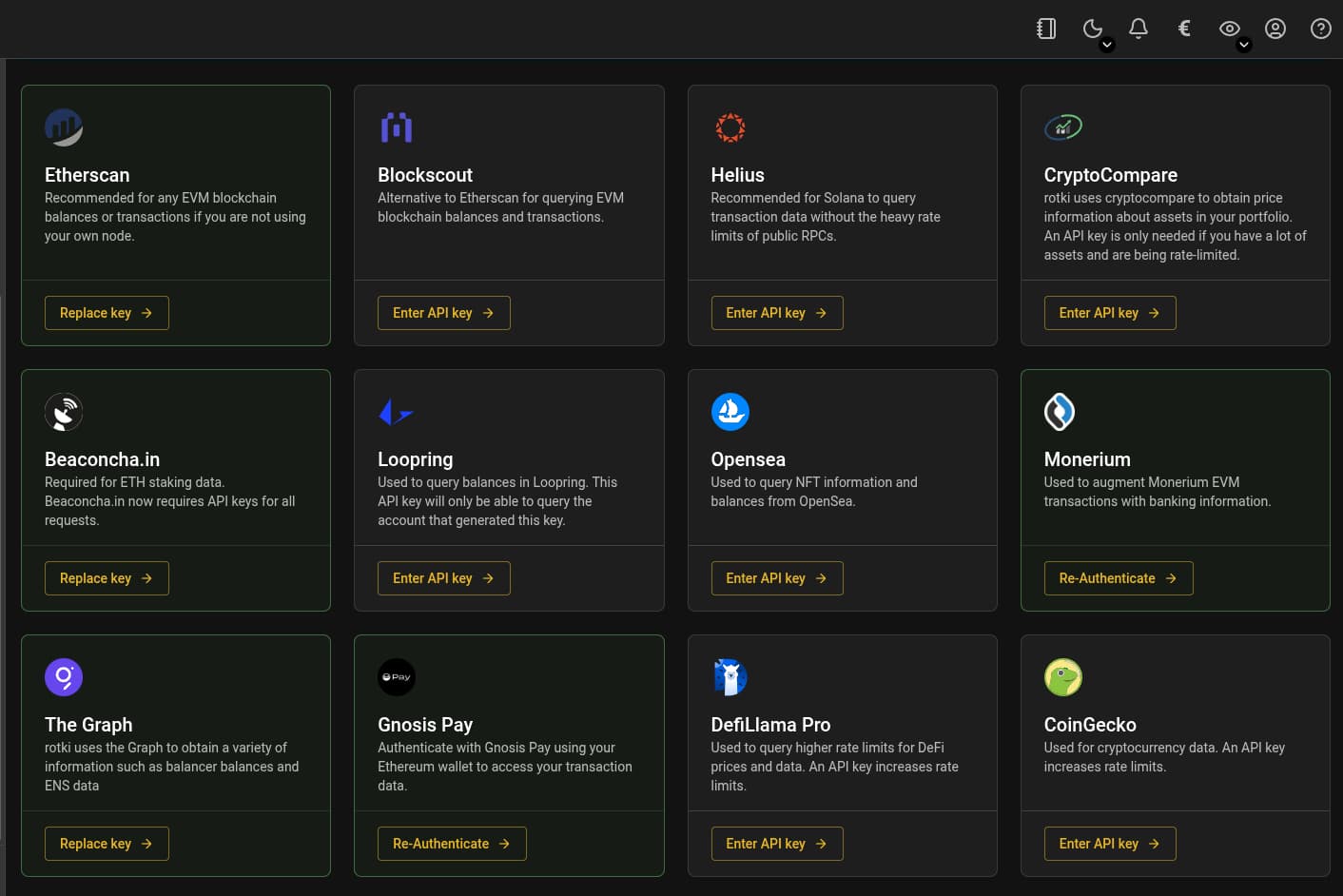Screen dimensions: 1343x896
Task: Click the Opensea logo icon
Action: 730,412
